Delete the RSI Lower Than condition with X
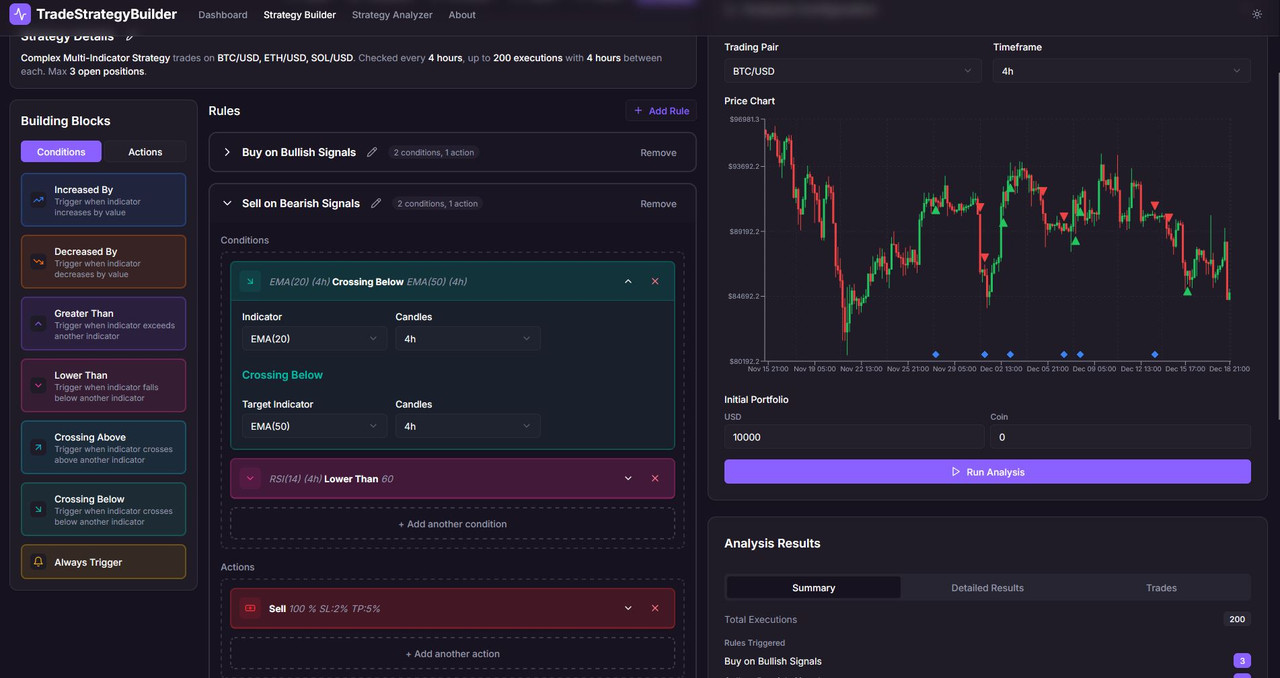 [655, 479]
